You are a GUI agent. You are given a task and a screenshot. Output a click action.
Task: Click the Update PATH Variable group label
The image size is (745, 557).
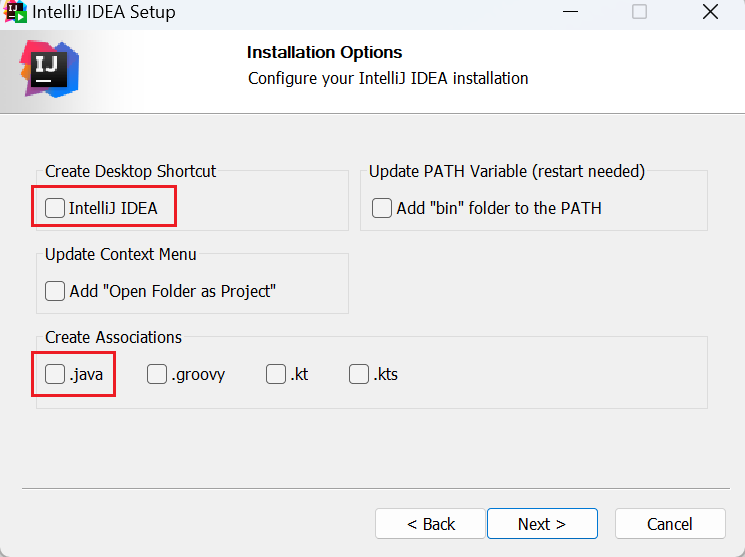tap(506, 171)
